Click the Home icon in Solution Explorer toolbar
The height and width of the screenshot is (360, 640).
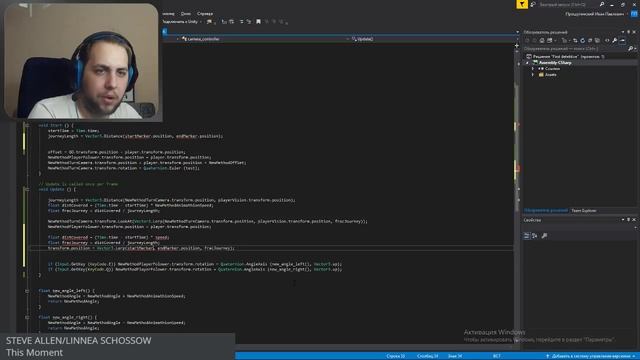coord(542,40)
